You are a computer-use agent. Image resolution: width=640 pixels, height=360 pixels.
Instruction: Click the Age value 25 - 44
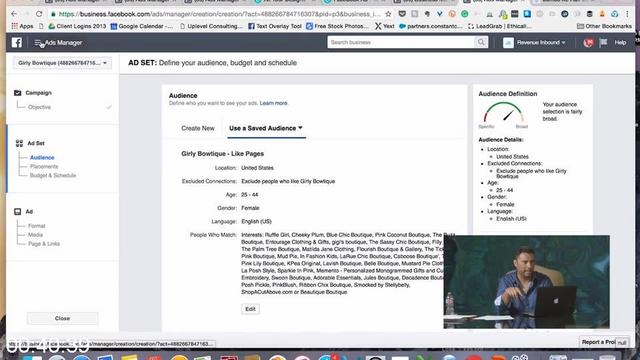[249, 195]
